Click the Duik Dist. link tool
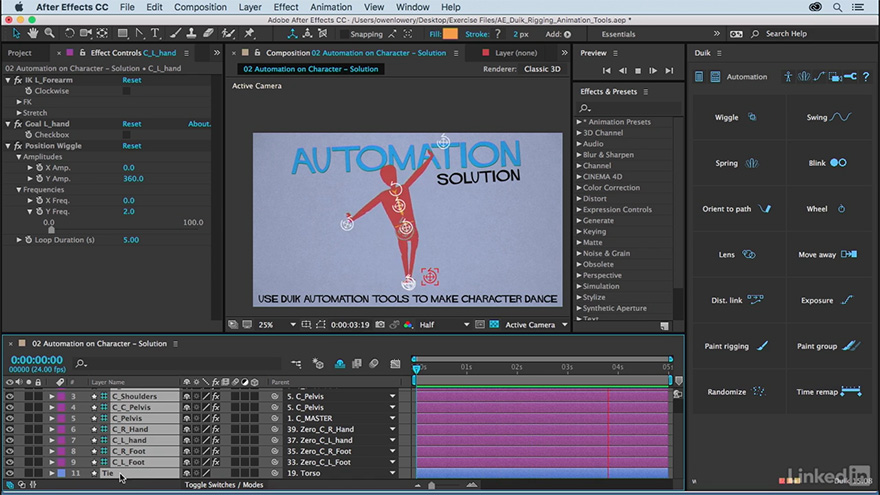This screenshot has width=880, height=495. point(737,300)
